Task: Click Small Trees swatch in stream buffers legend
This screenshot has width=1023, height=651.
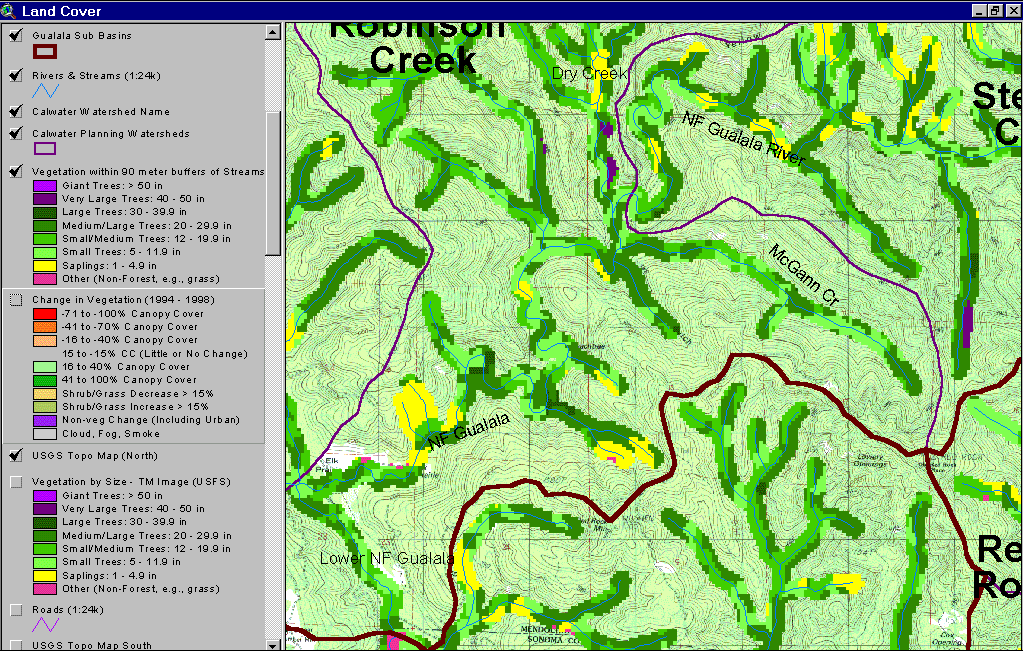Action: point(45,252)
